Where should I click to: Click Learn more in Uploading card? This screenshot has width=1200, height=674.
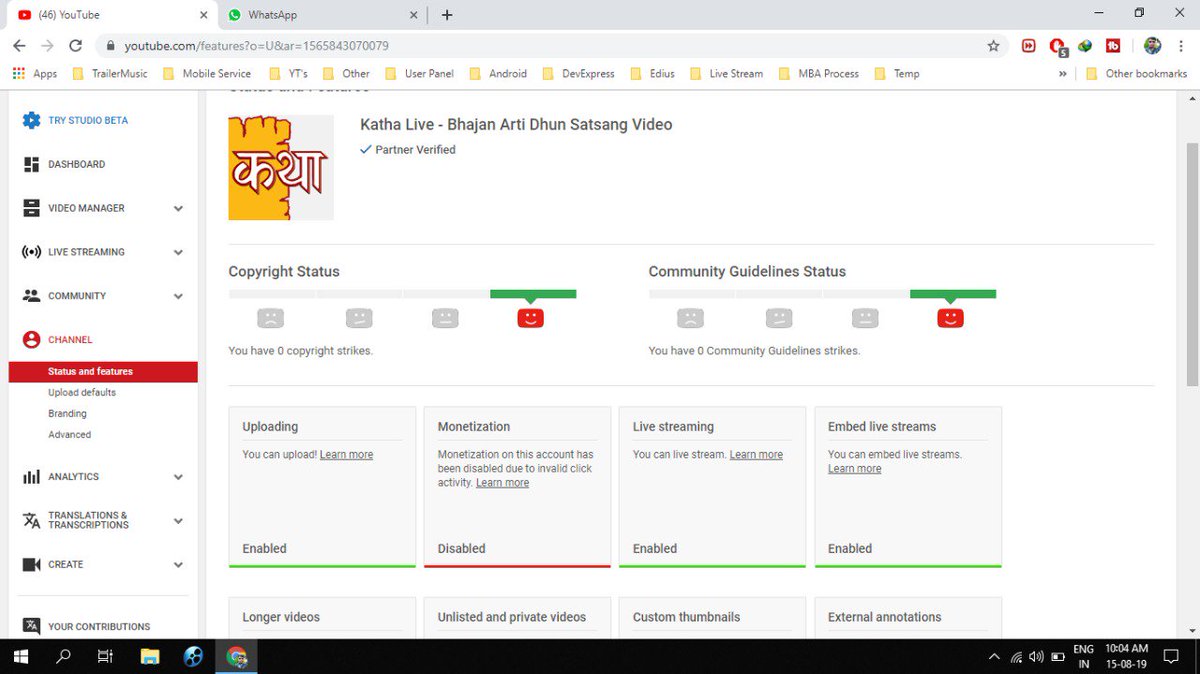tap(346, 455)
